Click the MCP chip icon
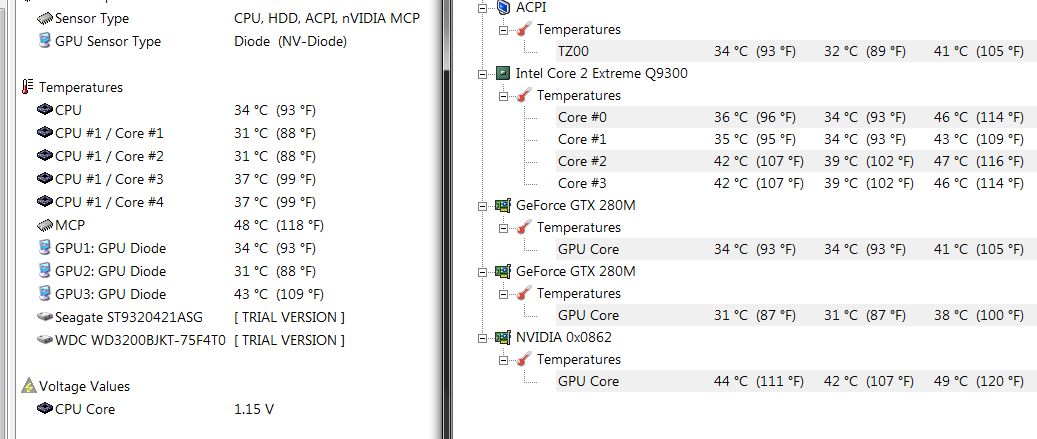Viewport: 1037px width, 439px height. click(x=44, y=225)
